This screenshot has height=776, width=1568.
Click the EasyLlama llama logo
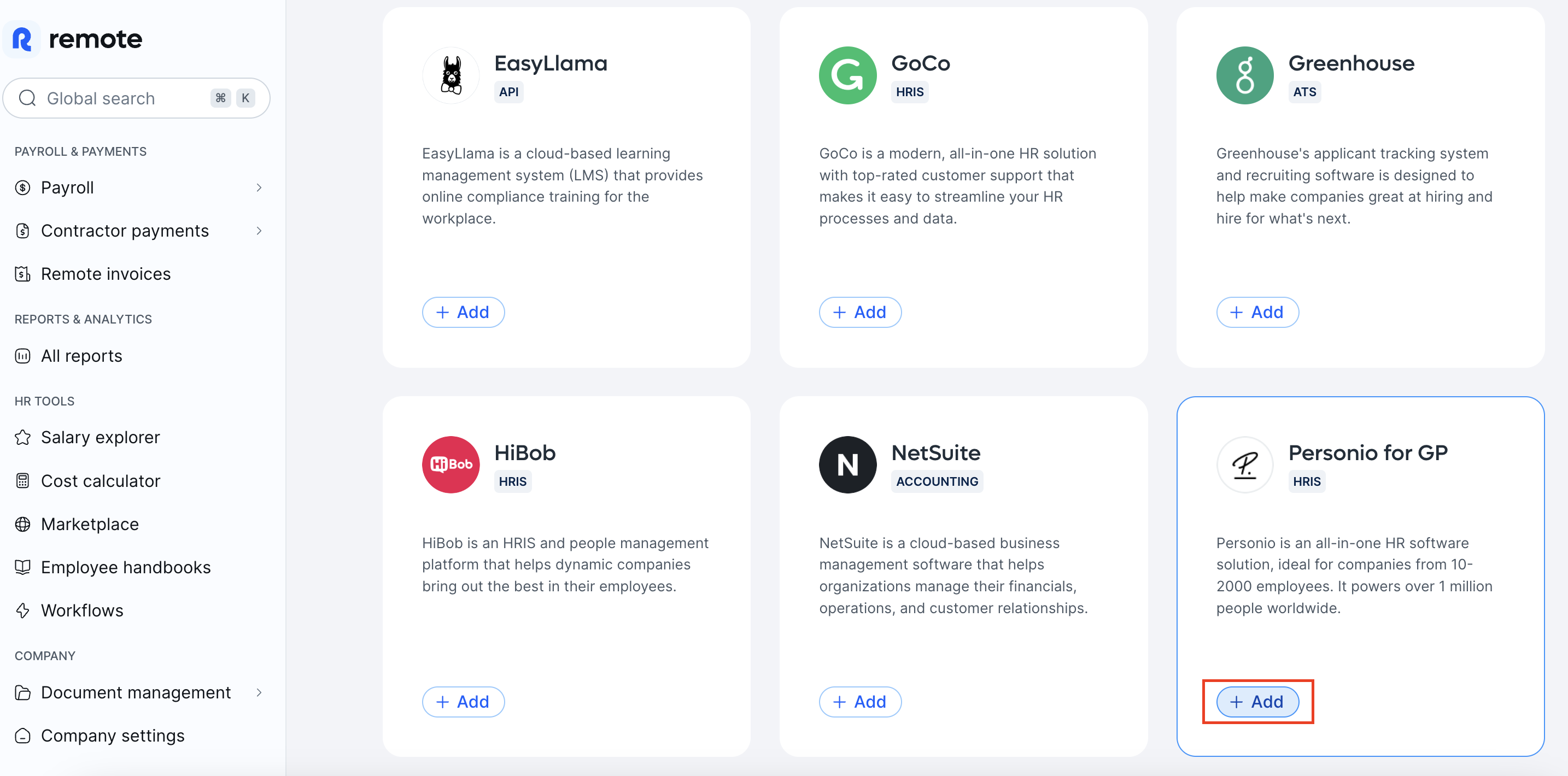click(451, 75)
